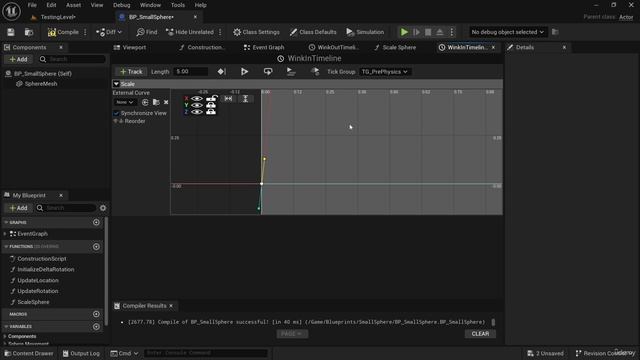Toggle visibility of the Z curve
The image size is (640, 360).
197,111
